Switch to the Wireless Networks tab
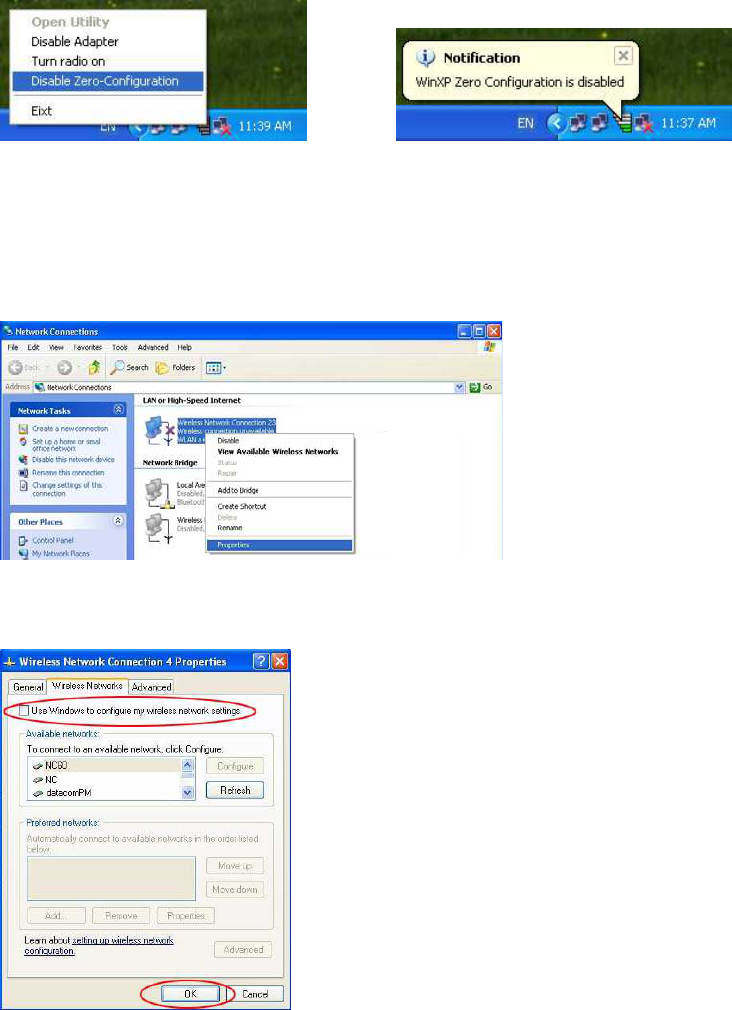This screenshot has height=1010, width=732. [x=87, y=686]
